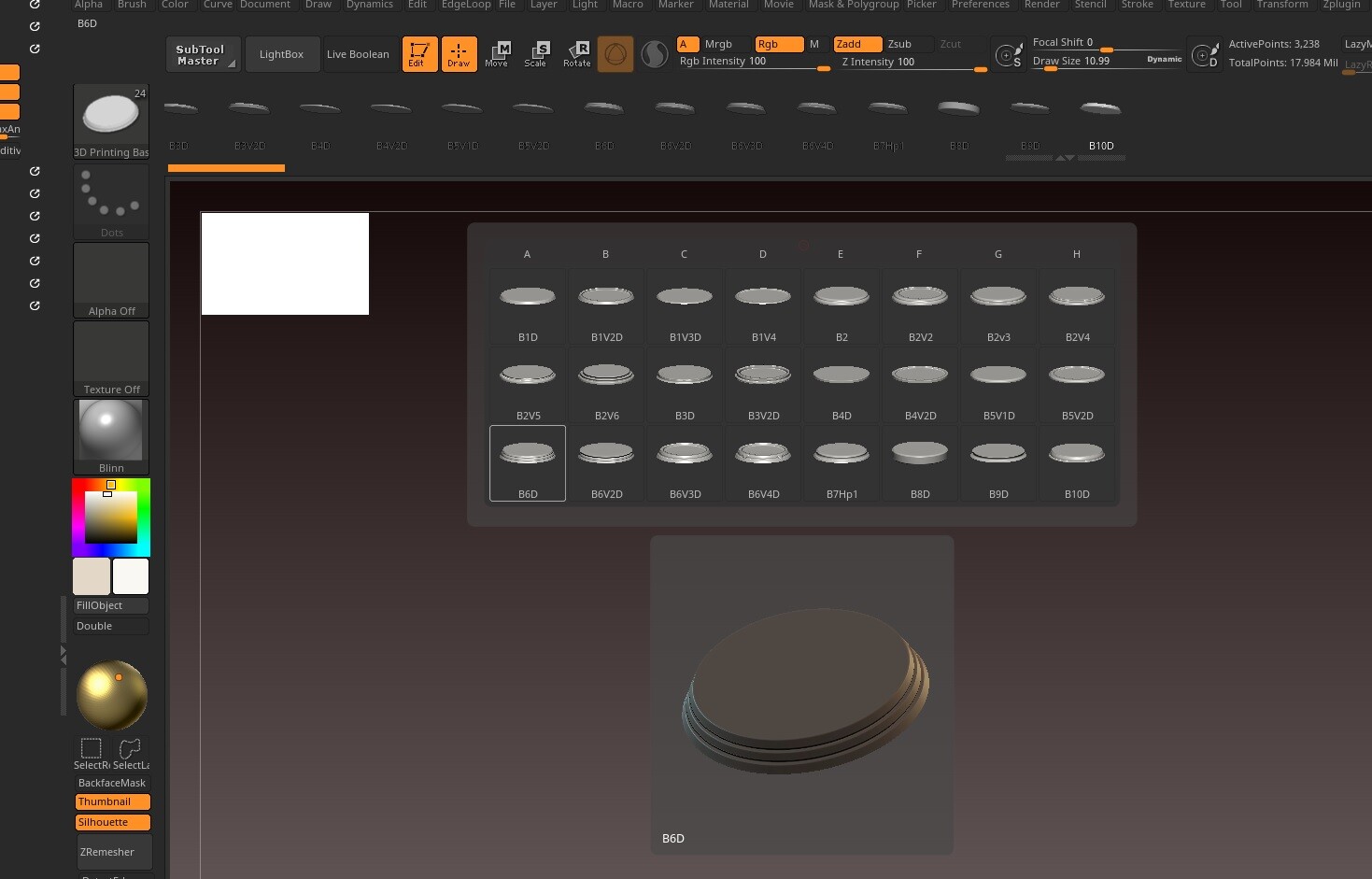Expand the SubTool Master plugin menu
Image resolution: width=1372 pixels, height=879 pixels.
pyautogui.click(x=202, y=55)
